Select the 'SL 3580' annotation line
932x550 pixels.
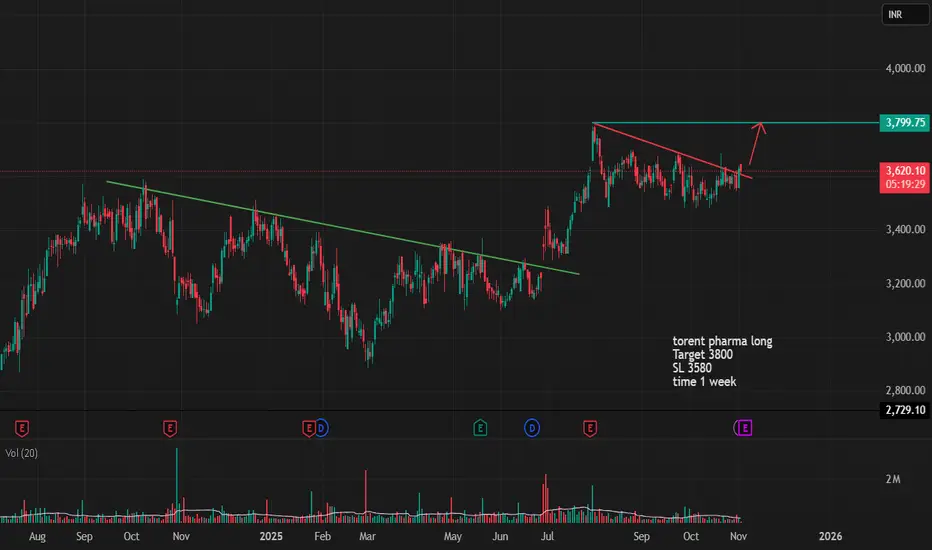pos(692,368)
